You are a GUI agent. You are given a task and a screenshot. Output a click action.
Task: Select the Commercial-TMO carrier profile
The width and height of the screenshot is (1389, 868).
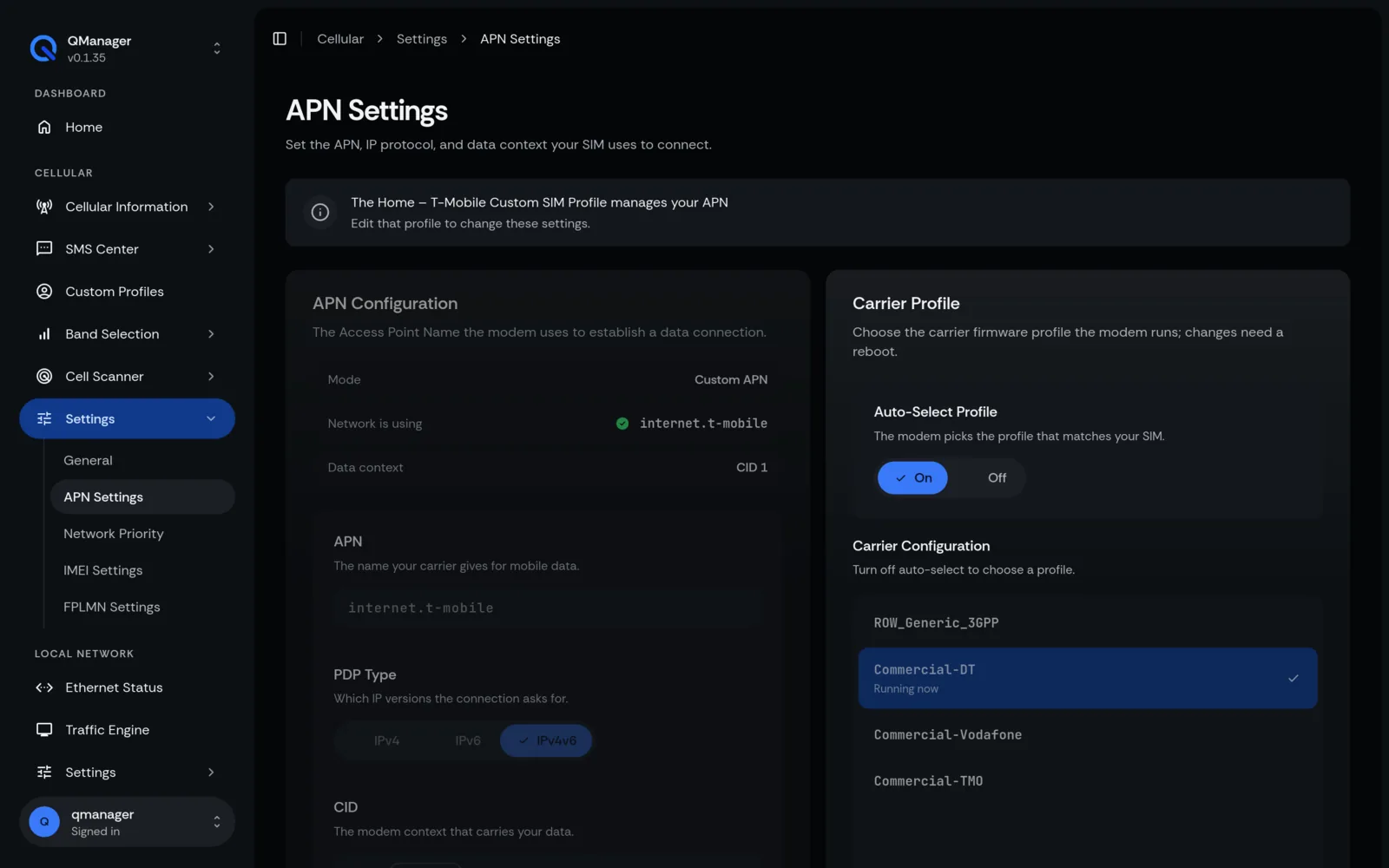tap(1088, 781)
